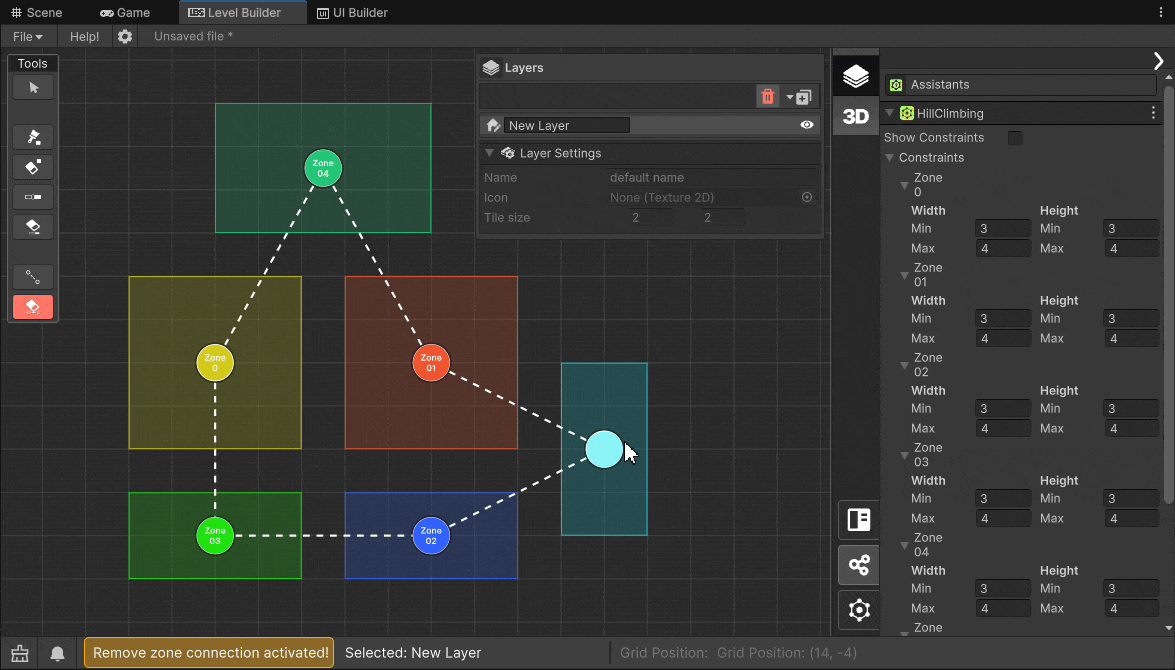Switch to the Game tab
Screen dimensions: 1175x670
pyautogui.click(x=125, y=13)
